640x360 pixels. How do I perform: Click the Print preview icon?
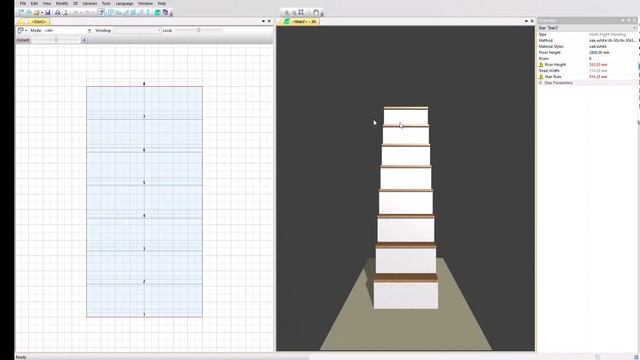(x=65, y=13)
